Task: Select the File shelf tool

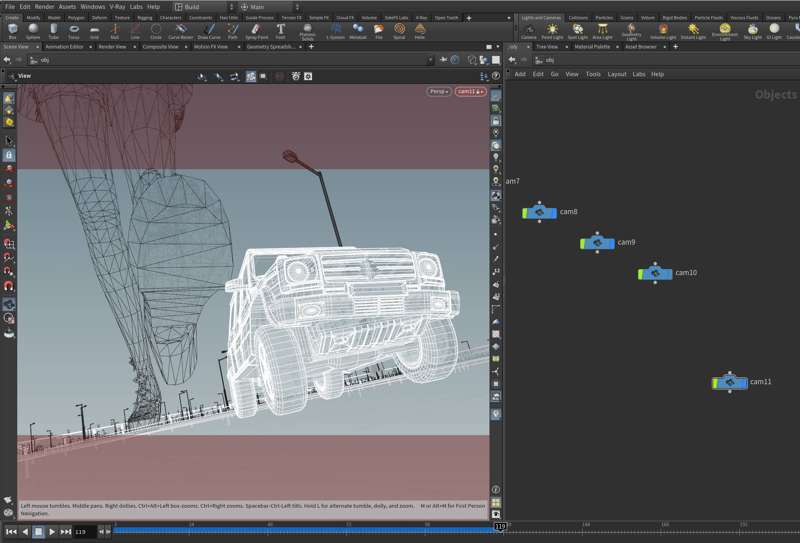Action: click(x=379, y=31)
